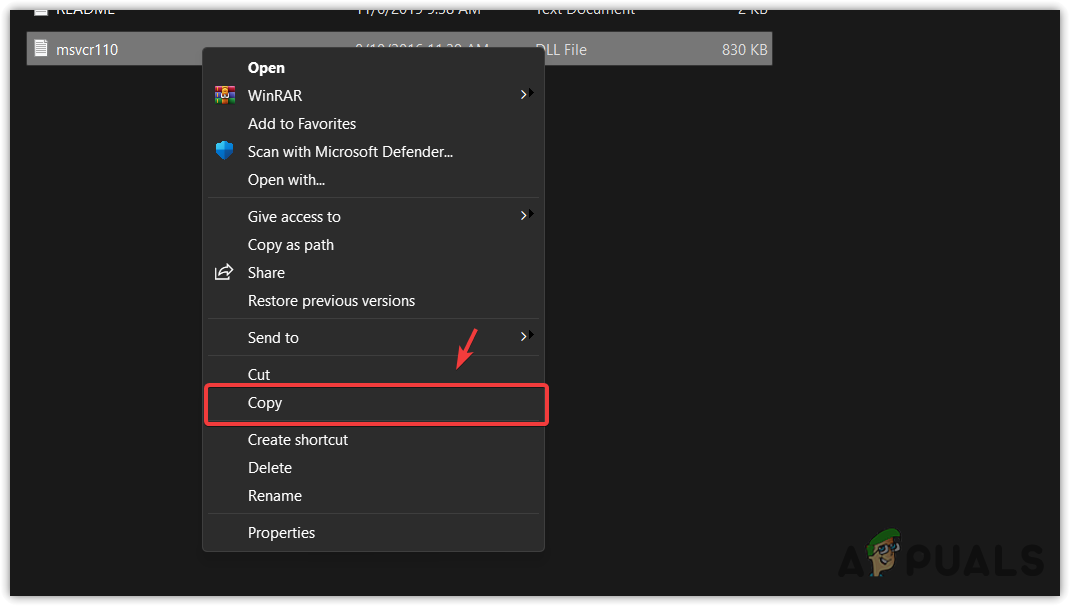Cut the msvcr110 file

click(258, 374)
